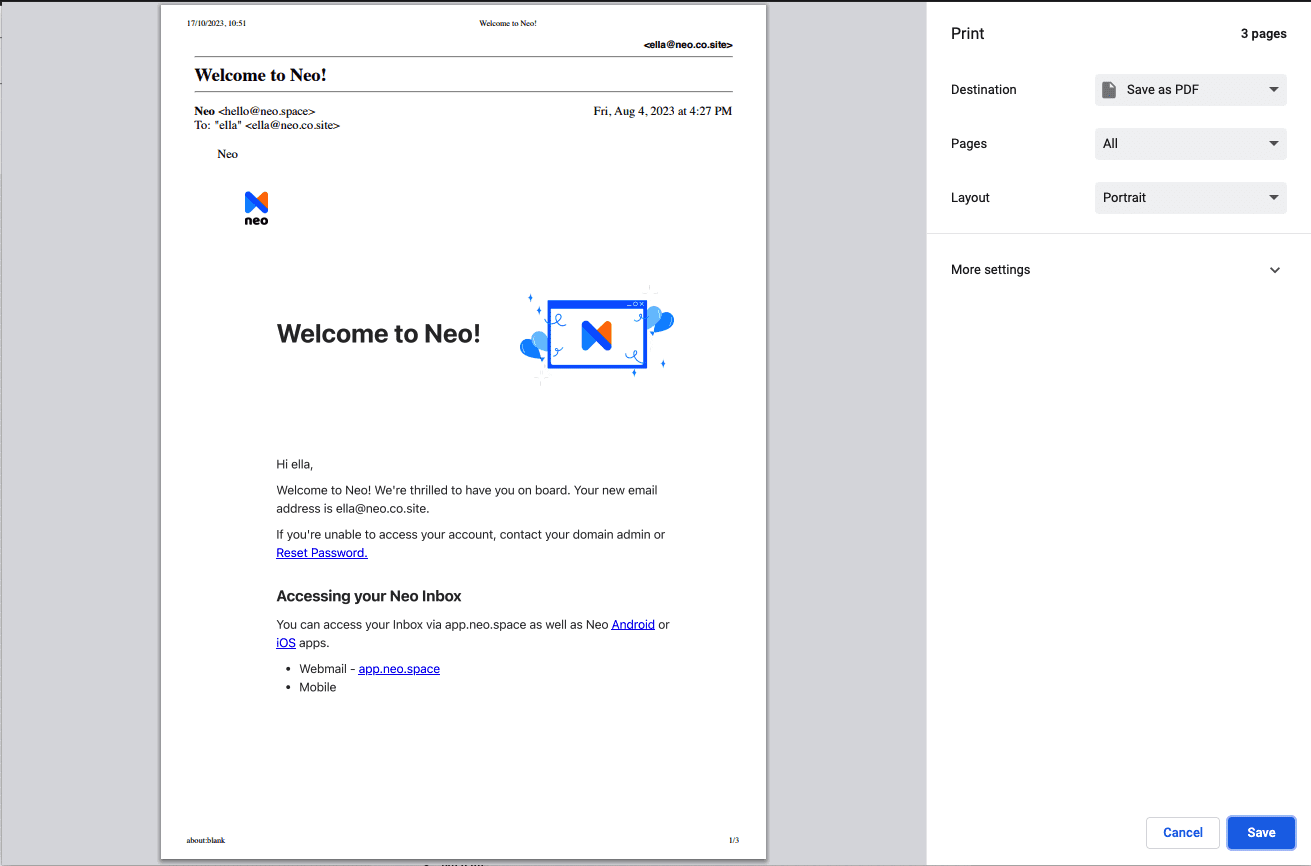Click the Welcome to Neo balloon illustration
This screenshot has width=1311, height=866.
(x=597, y=334)
